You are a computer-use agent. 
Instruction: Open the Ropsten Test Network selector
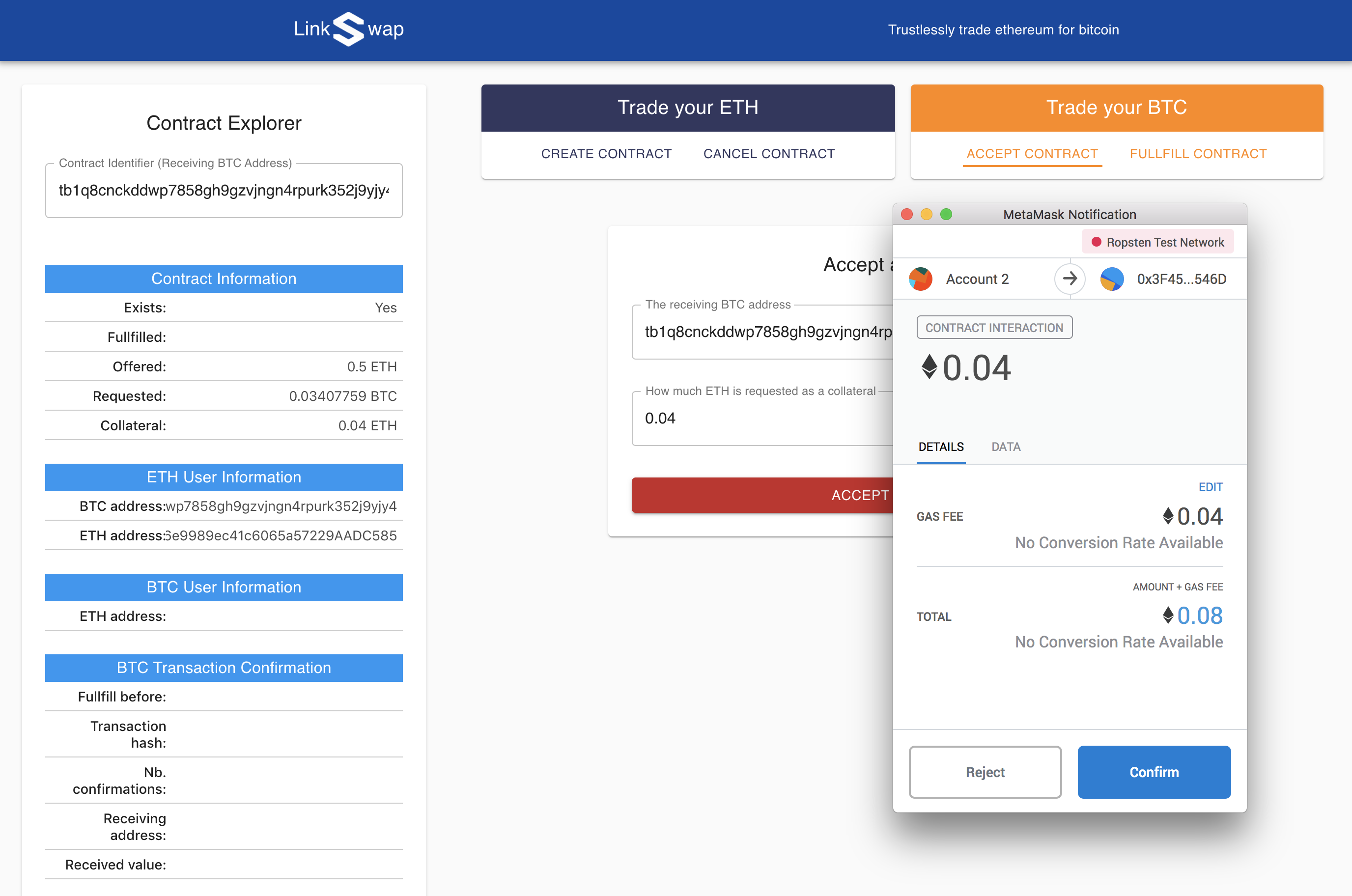[1158, 242]
